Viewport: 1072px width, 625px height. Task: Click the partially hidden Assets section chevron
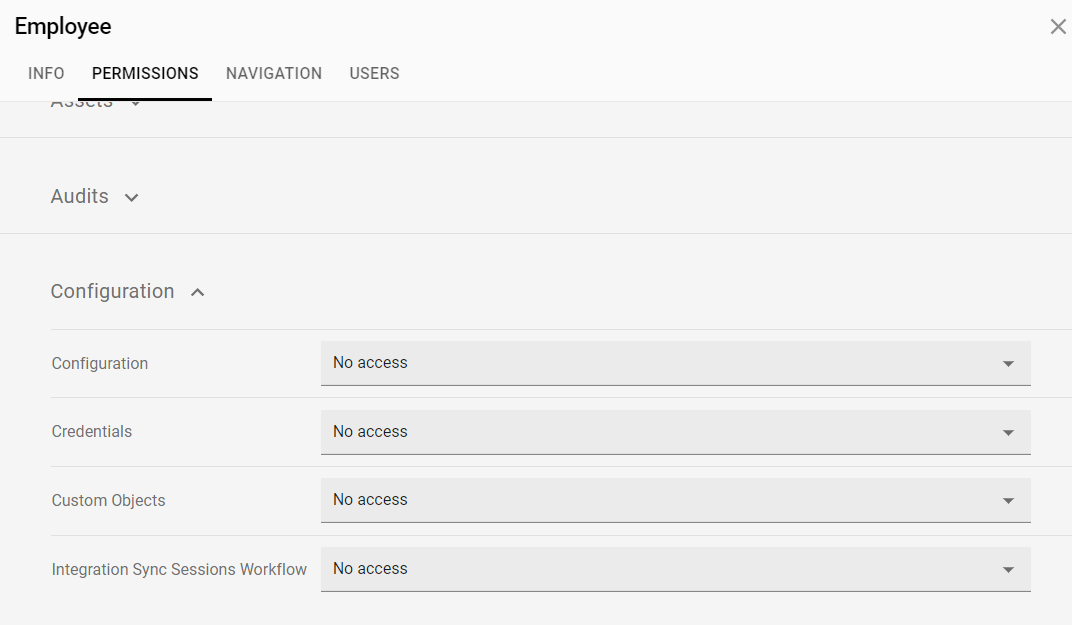click(136, 103)
